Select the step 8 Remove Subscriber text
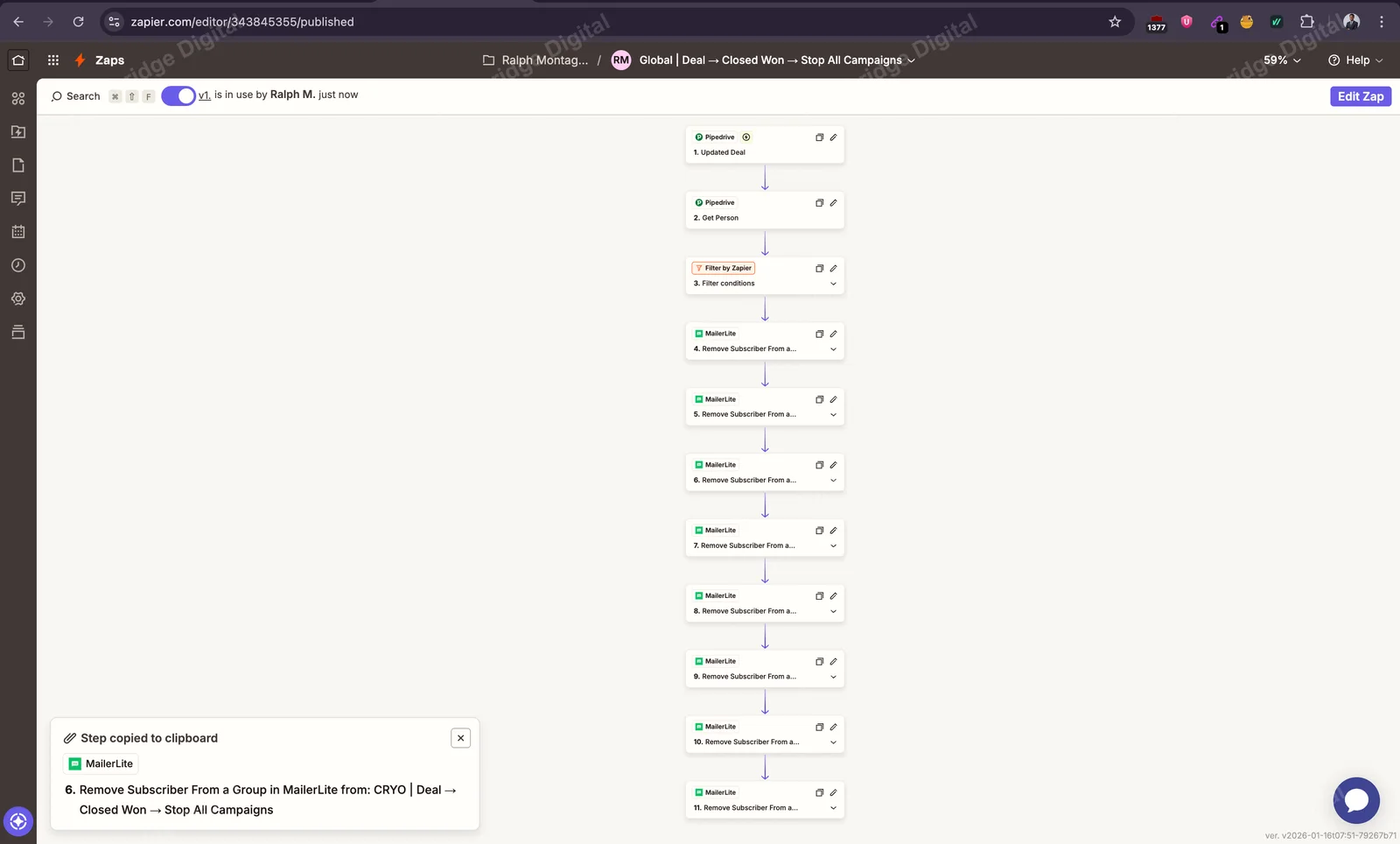Image resolution: width=1400 pixels, height=844 pixels. click(745, 611)
